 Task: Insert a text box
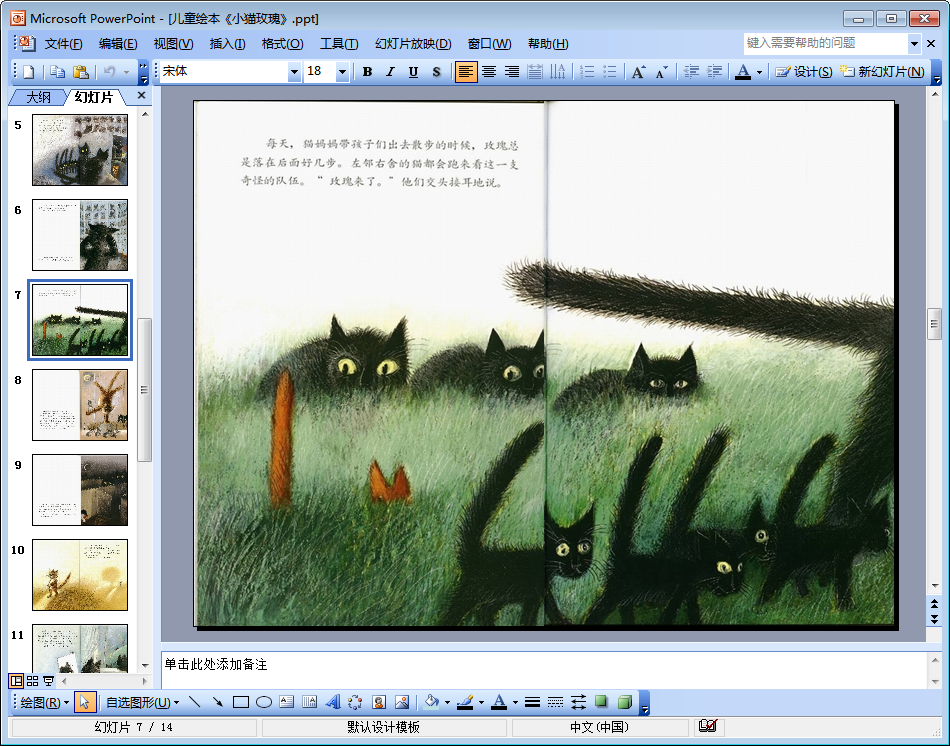pos(287,702)
